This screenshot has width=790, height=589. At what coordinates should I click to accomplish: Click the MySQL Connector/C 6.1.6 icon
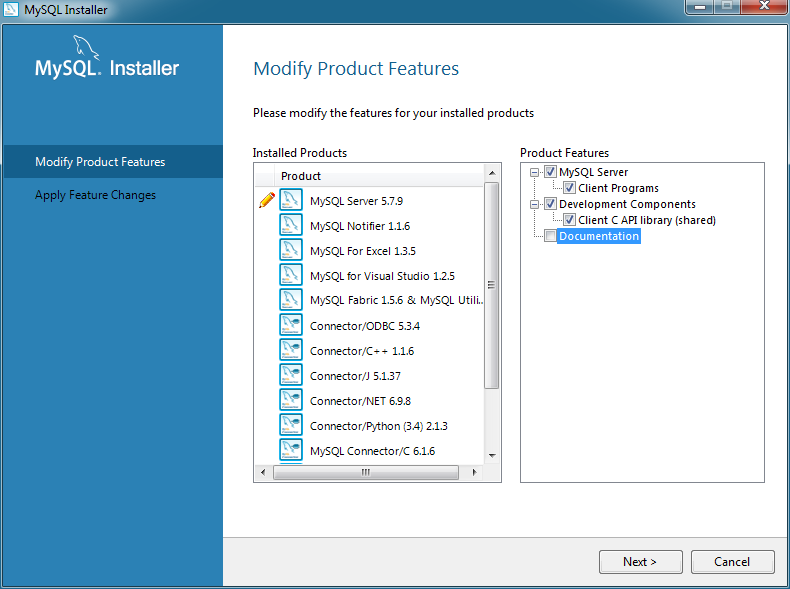pyautogui.click(x=291, y=449)
